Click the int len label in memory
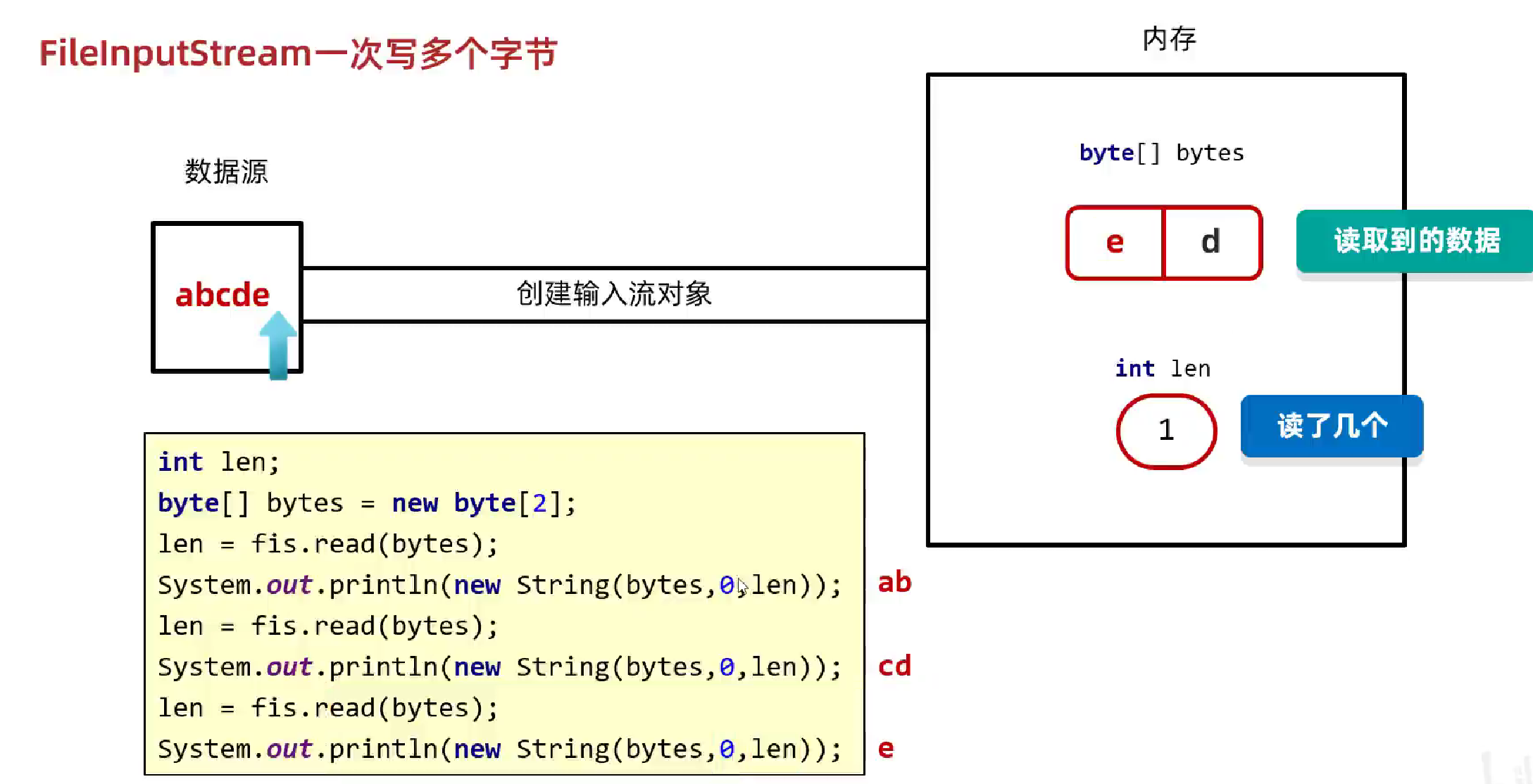This screenshot has width=1533, height=784. tap(1163, 368)
